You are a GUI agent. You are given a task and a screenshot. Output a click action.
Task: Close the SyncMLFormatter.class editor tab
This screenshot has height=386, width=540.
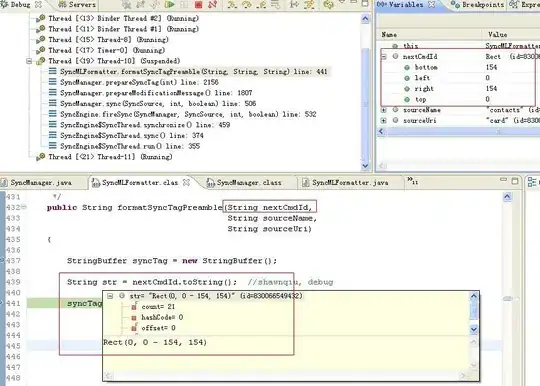[x=186, y=182]
